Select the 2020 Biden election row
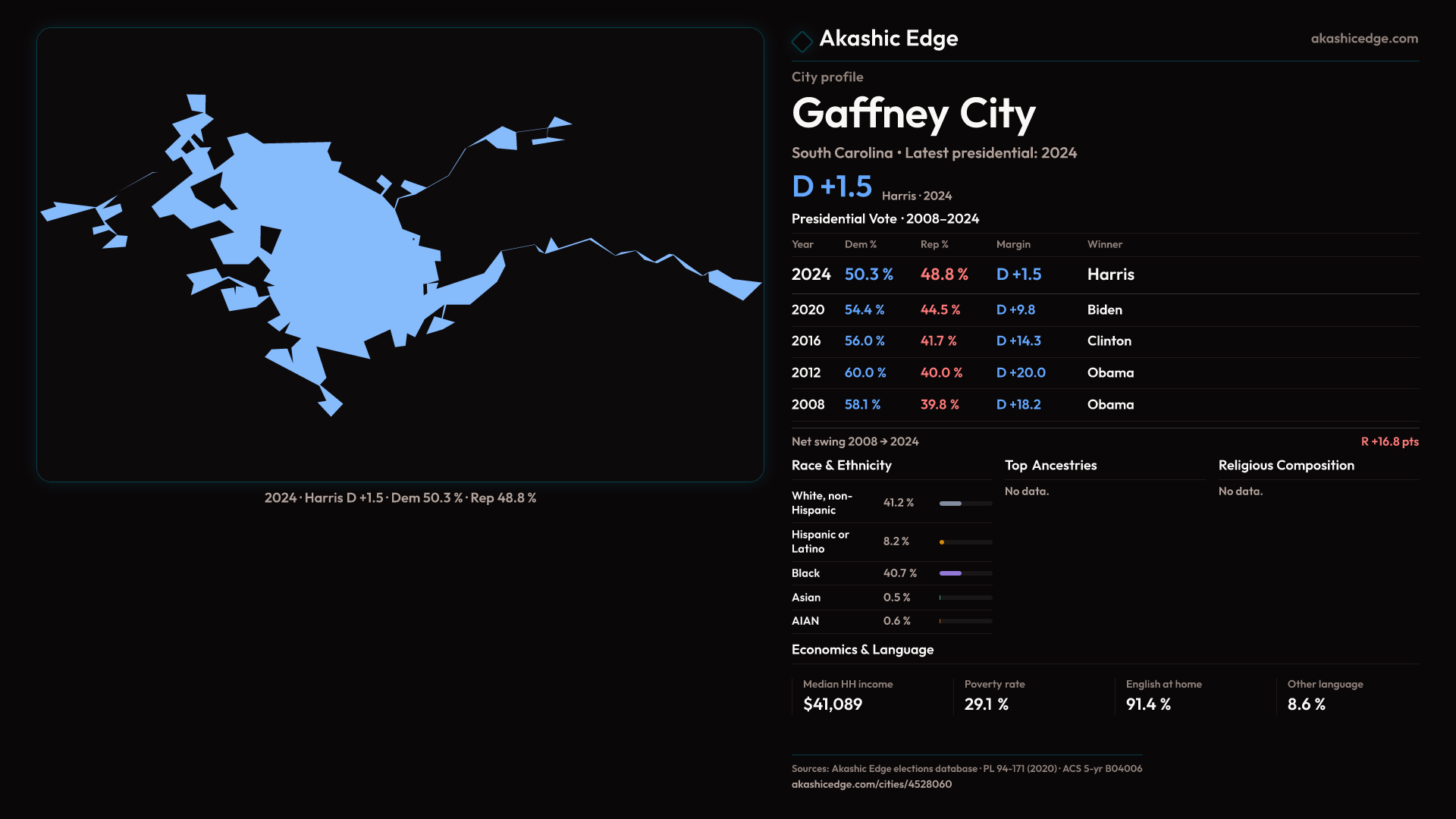Screen dimensions: 1456x819 pos(1104,310)
